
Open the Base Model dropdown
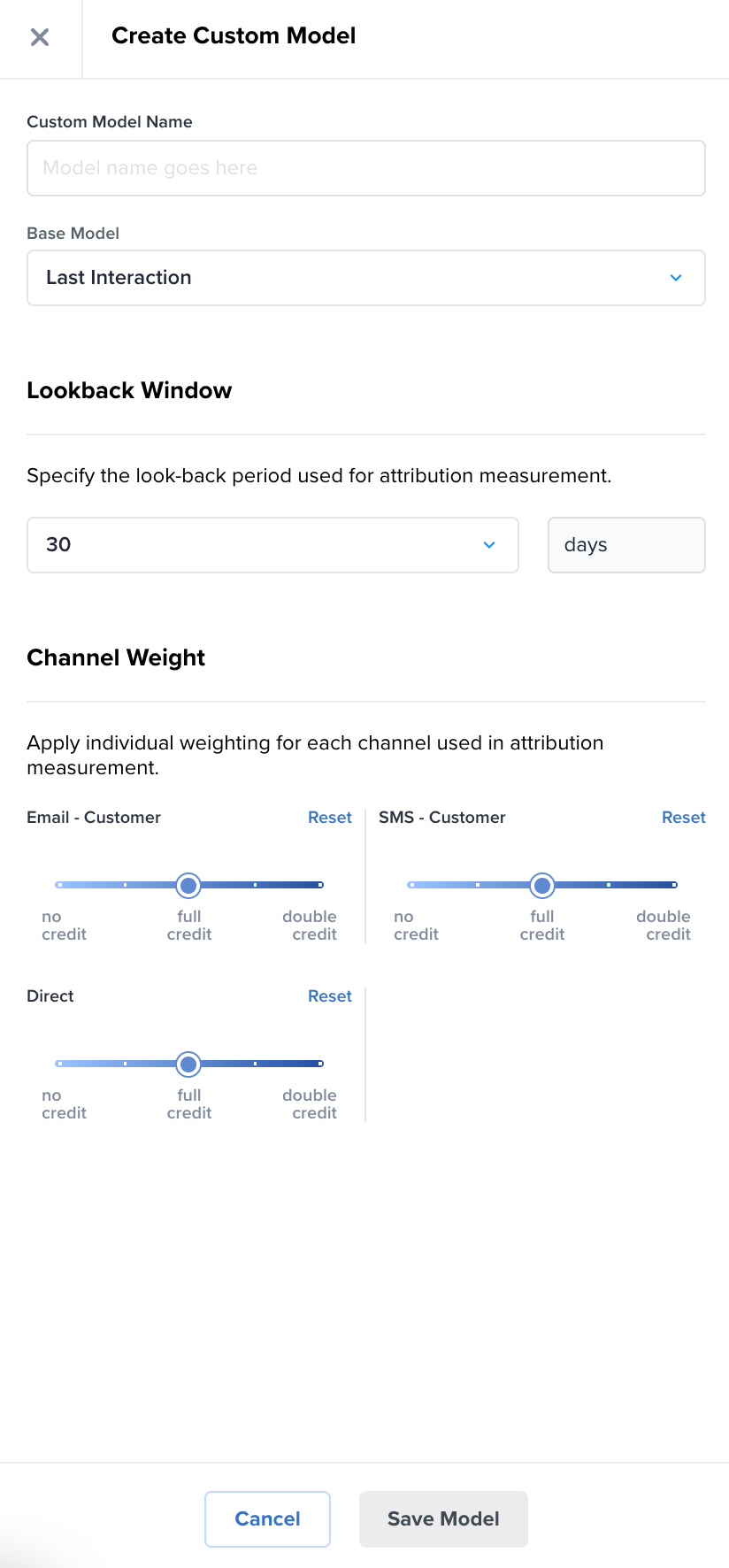point(365,278)
